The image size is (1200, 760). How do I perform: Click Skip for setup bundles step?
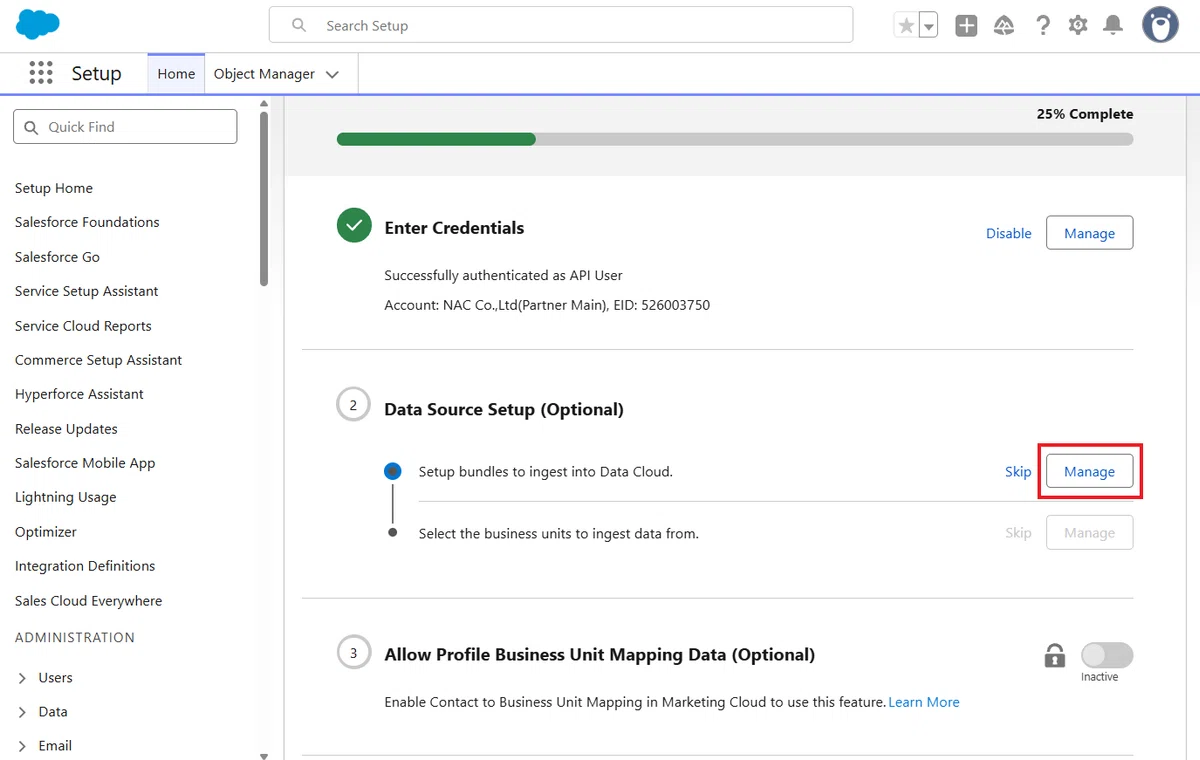[1018, 471]
